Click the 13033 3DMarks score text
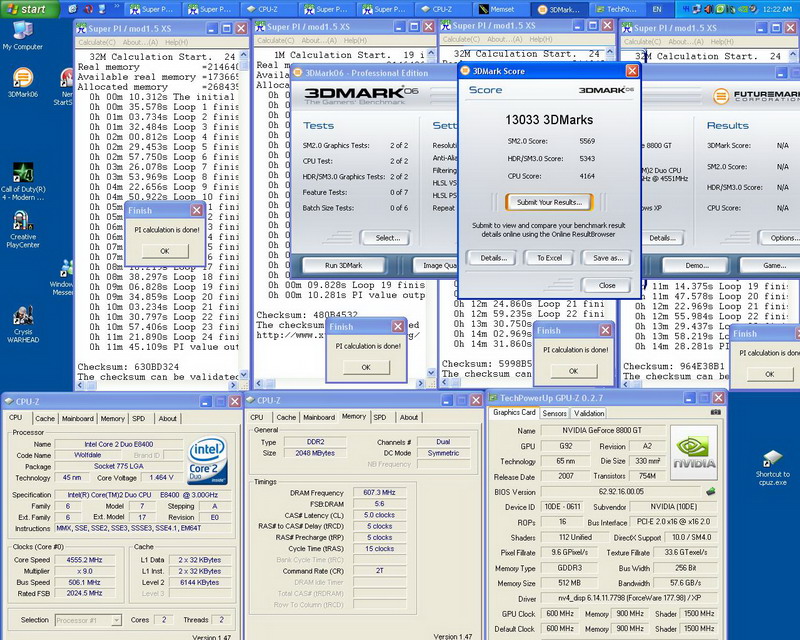Image resolution: width=800 pixels, height=640 pixels. 549,120
